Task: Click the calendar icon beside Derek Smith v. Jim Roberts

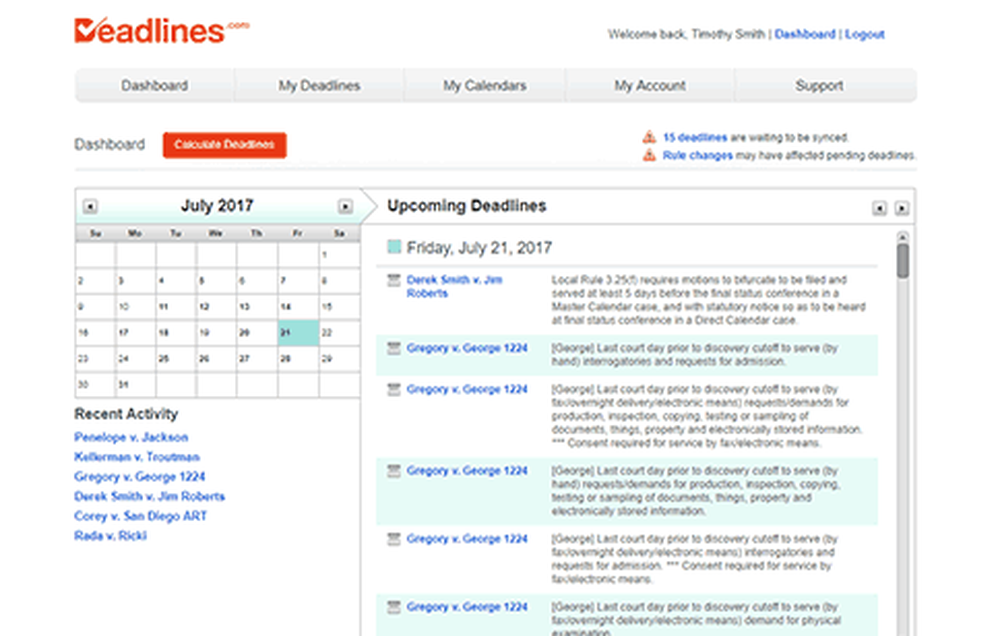Action: coord(393,280)
